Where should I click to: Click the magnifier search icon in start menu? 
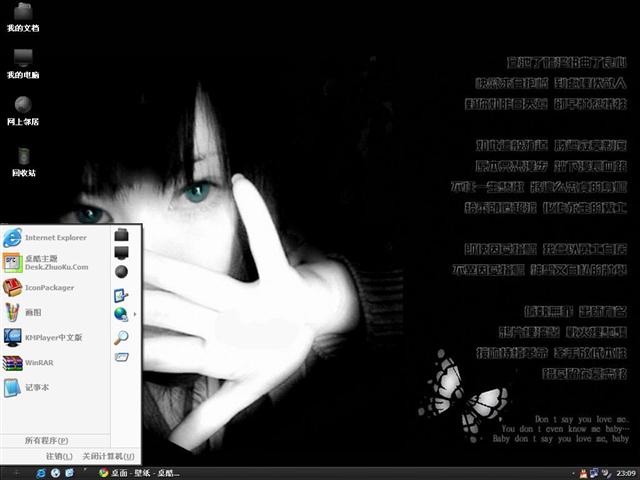coord(121,337)
